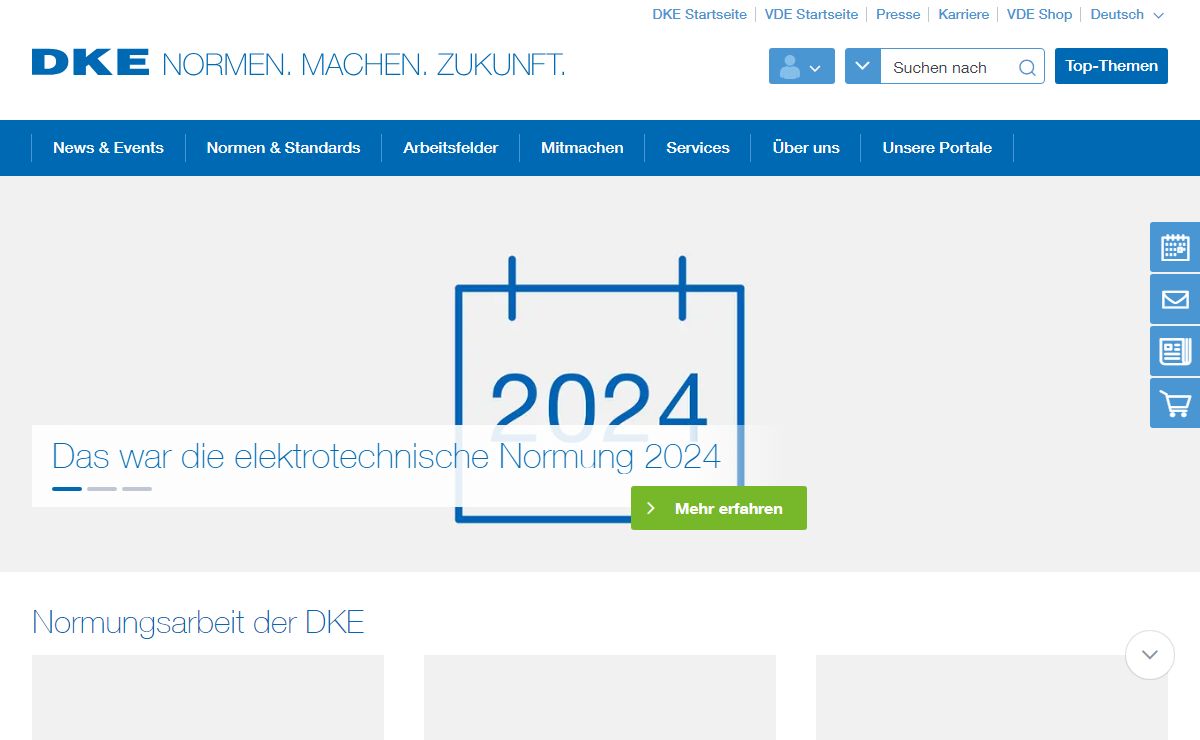The height and width of the screenshot is (740, 1200).
Task: Open the Normen & Standards menu
Action: (x=283, y=148)
